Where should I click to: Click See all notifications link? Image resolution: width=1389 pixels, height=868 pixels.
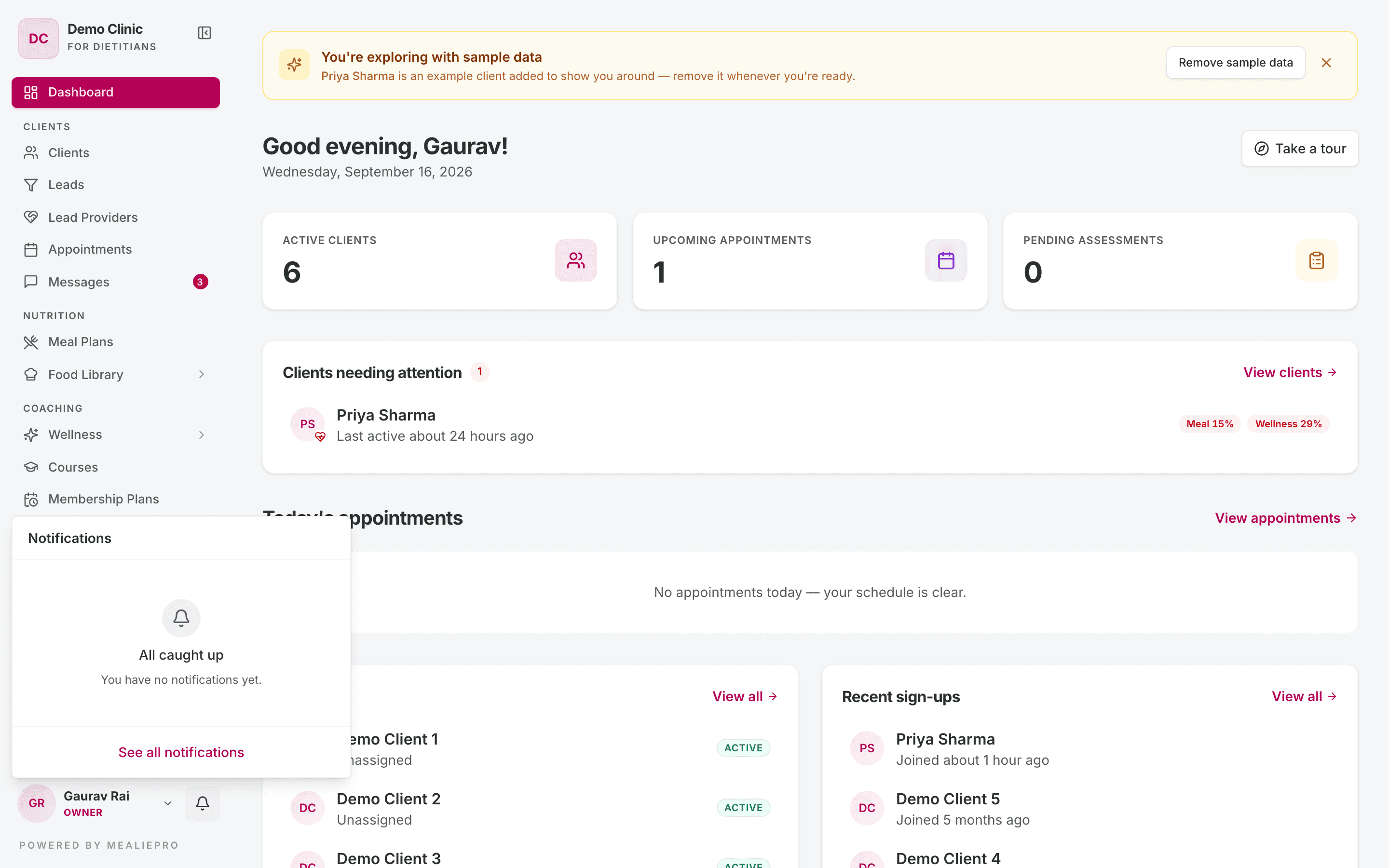181,753
